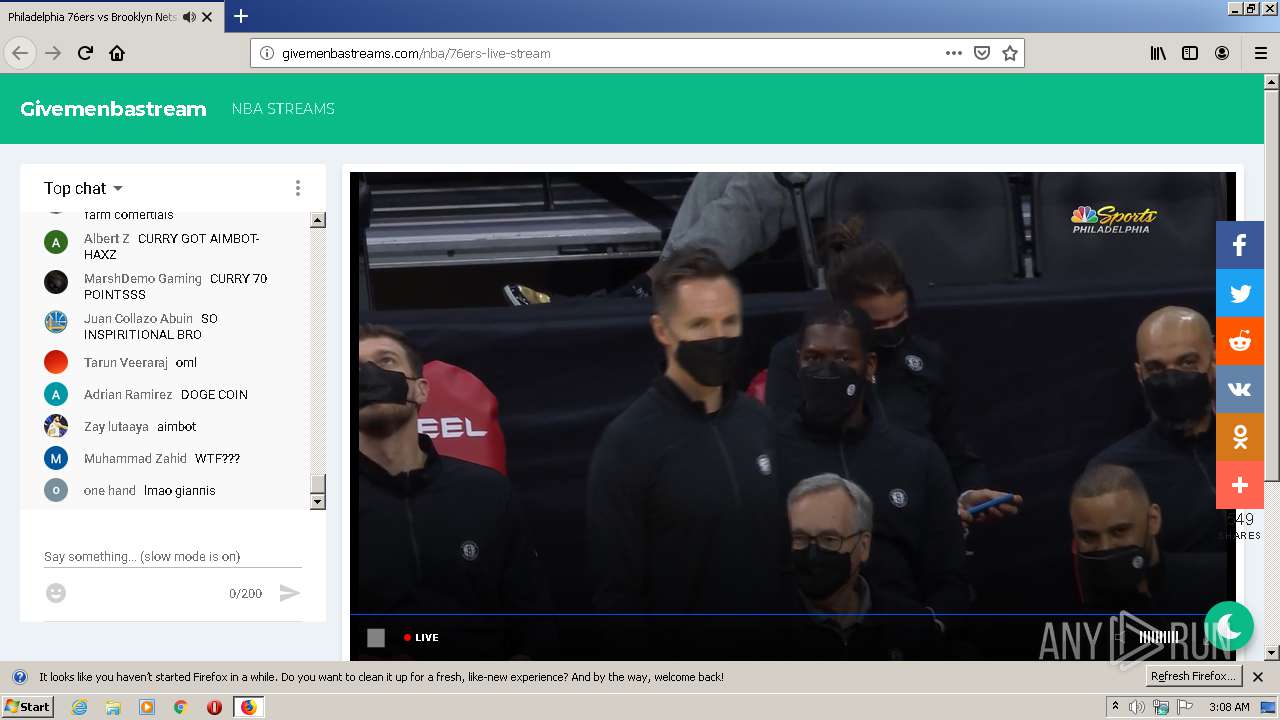The image size is (1280, 720).
Task: Expand the Top chat dropdown
Action: coord(83,188)
